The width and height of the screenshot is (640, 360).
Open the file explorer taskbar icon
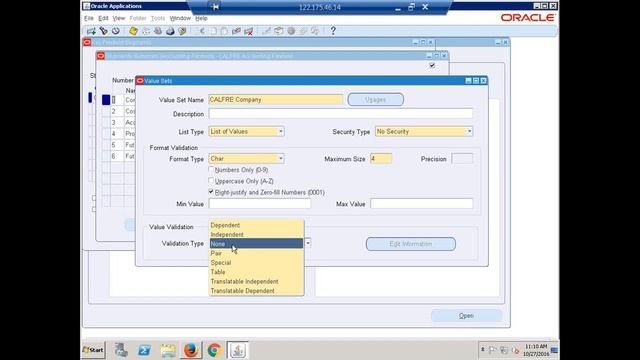pyautogui.click(x=168, y=350)
